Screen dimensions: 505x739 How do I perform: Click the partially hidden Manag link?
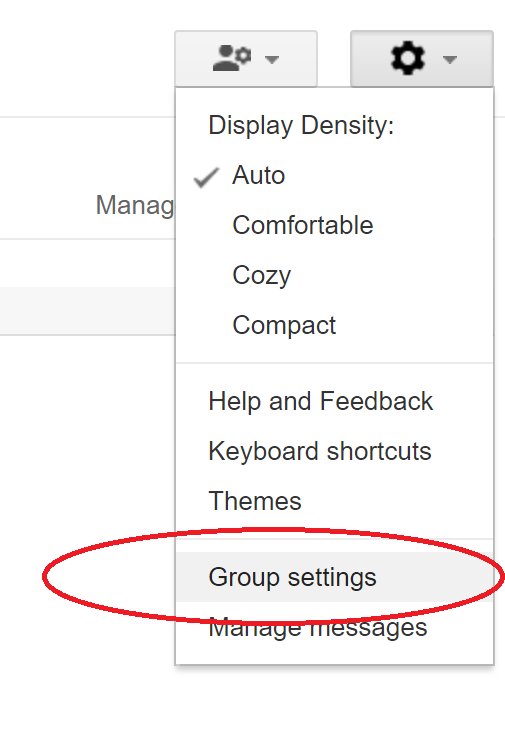click(135, 206)
